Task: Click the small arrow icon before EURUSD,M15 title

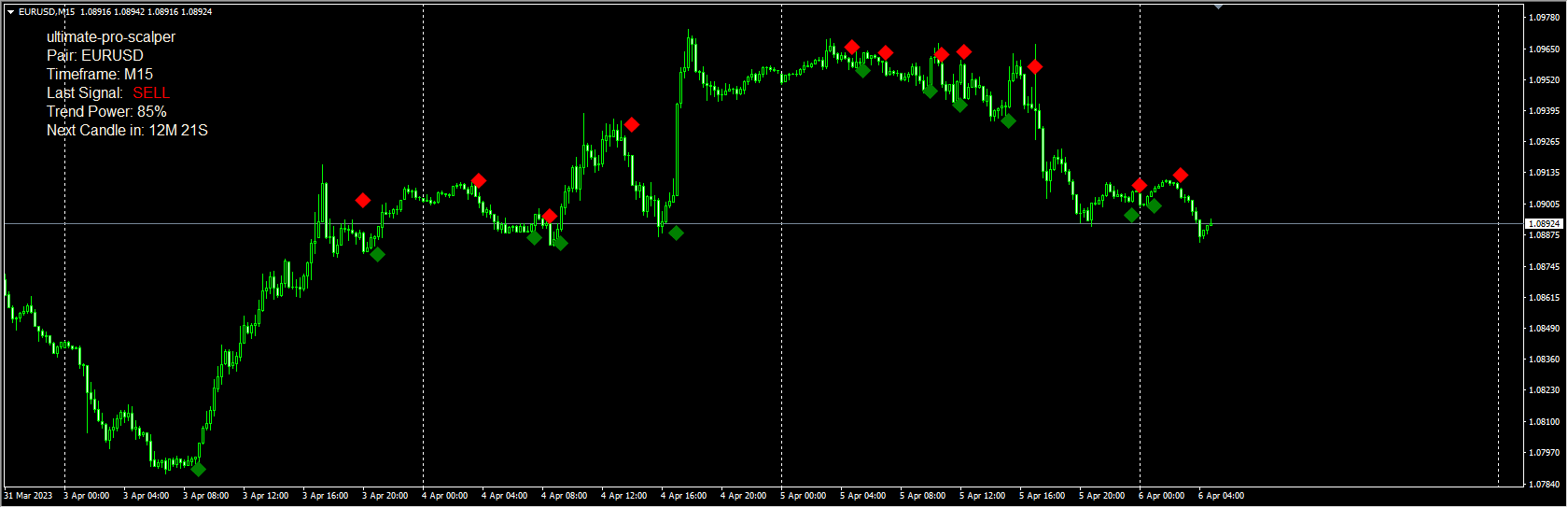Action: point(10,12)
